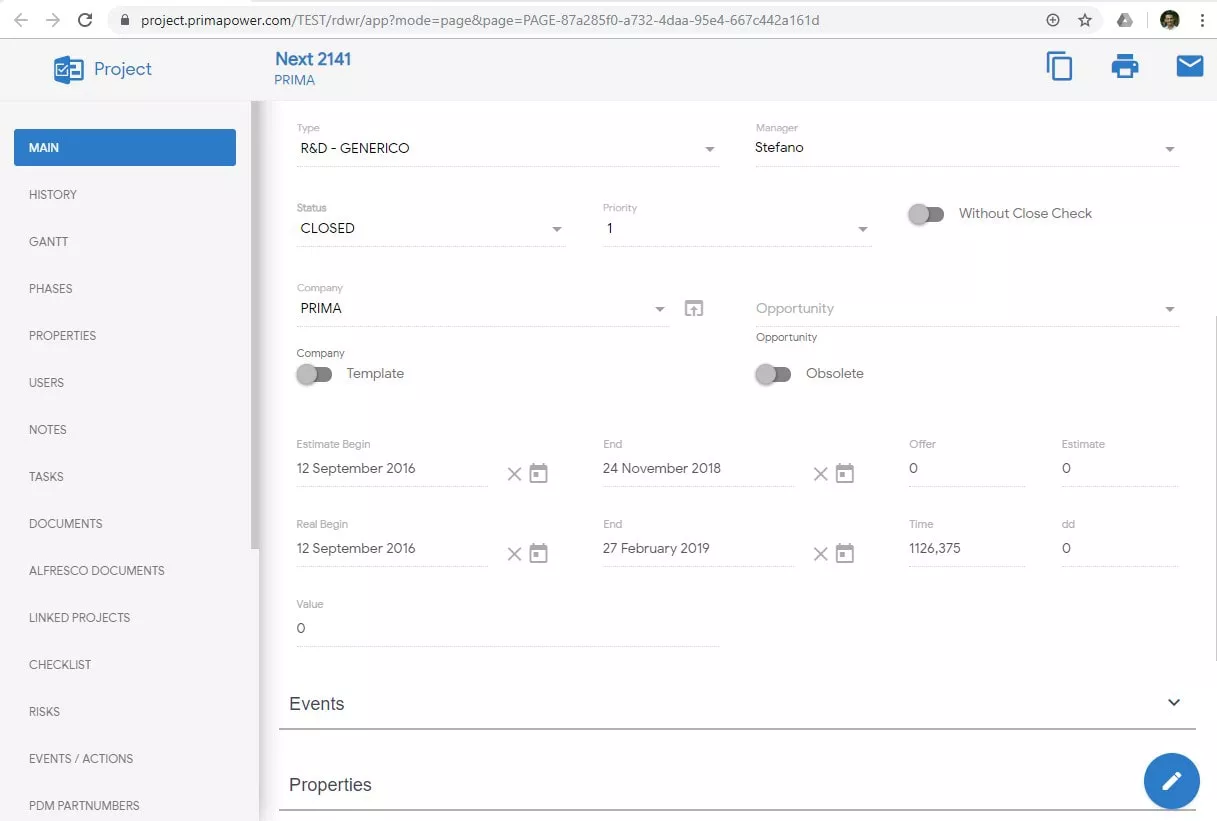
Task: Open PHASES in the sidebar
Action: pyautogui.click(x=51, y=289)
